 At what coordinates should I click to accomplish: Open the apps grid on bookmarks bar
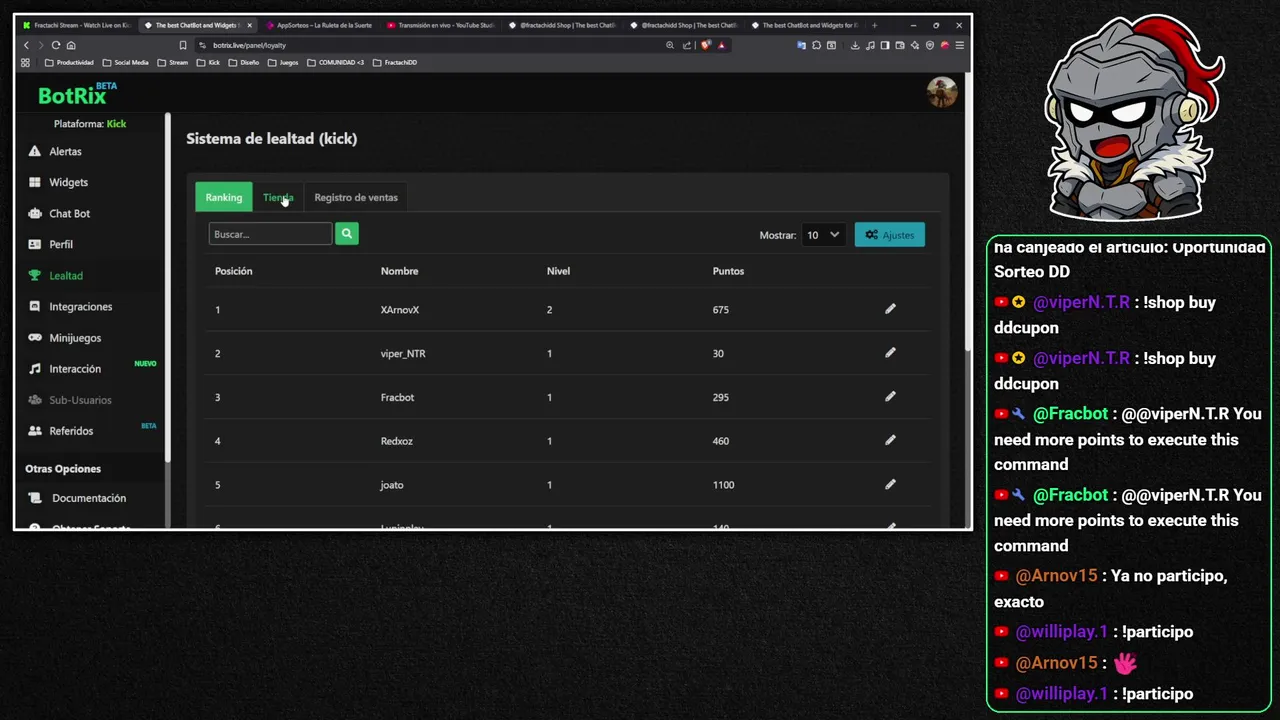26,62
